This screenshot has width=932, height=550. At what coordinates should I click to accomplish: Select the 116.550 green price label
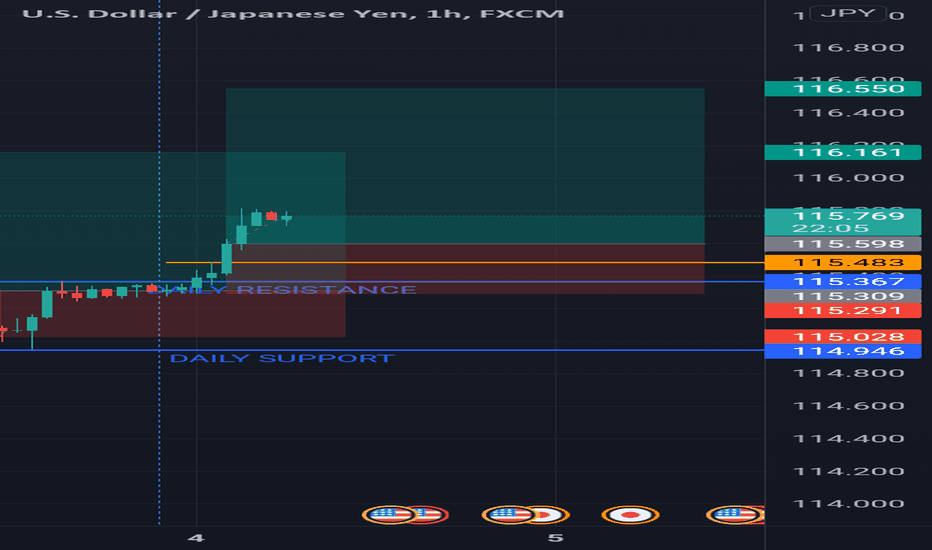coord(843,89)
